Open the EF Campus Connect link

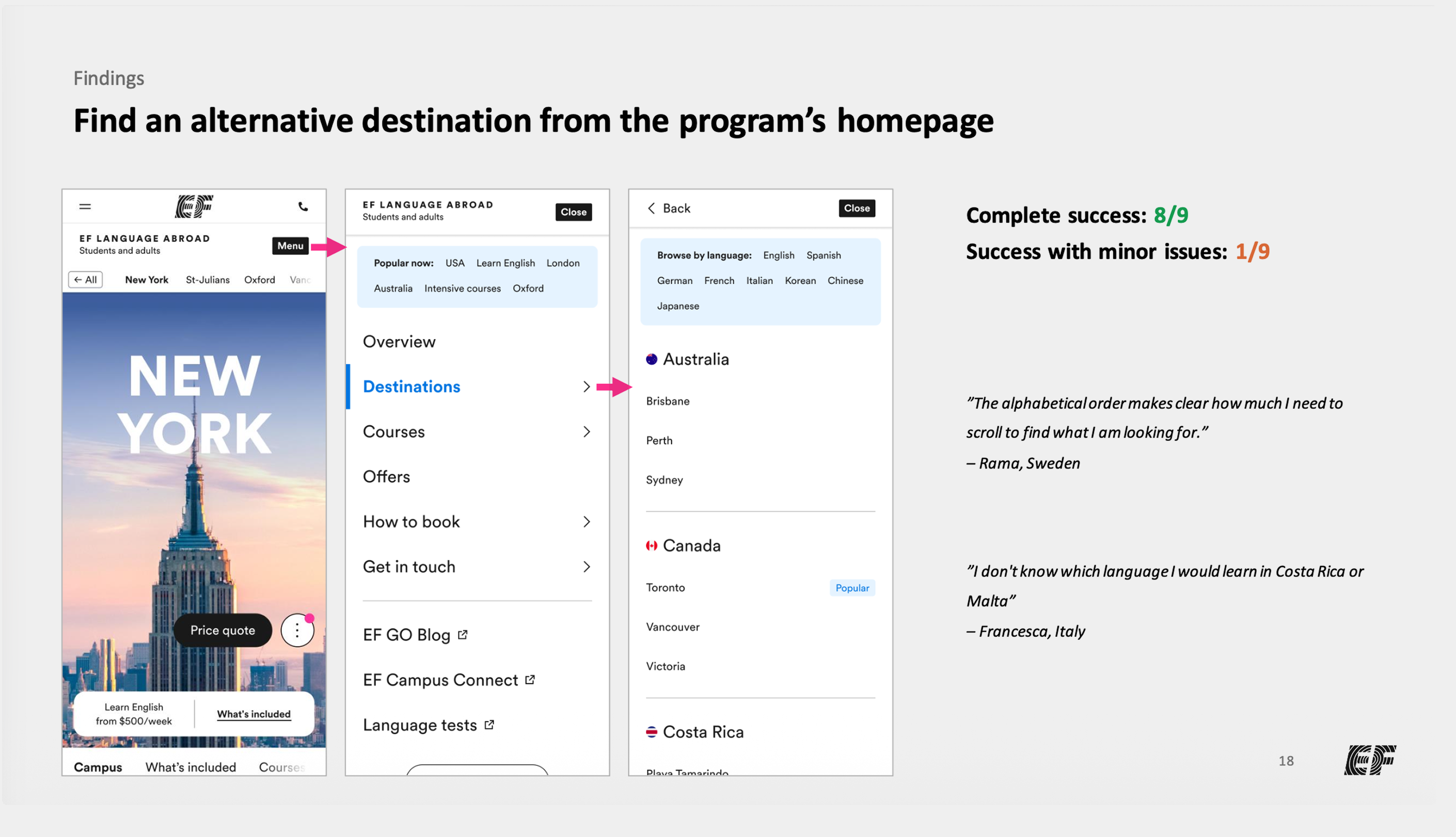[440, 680]
